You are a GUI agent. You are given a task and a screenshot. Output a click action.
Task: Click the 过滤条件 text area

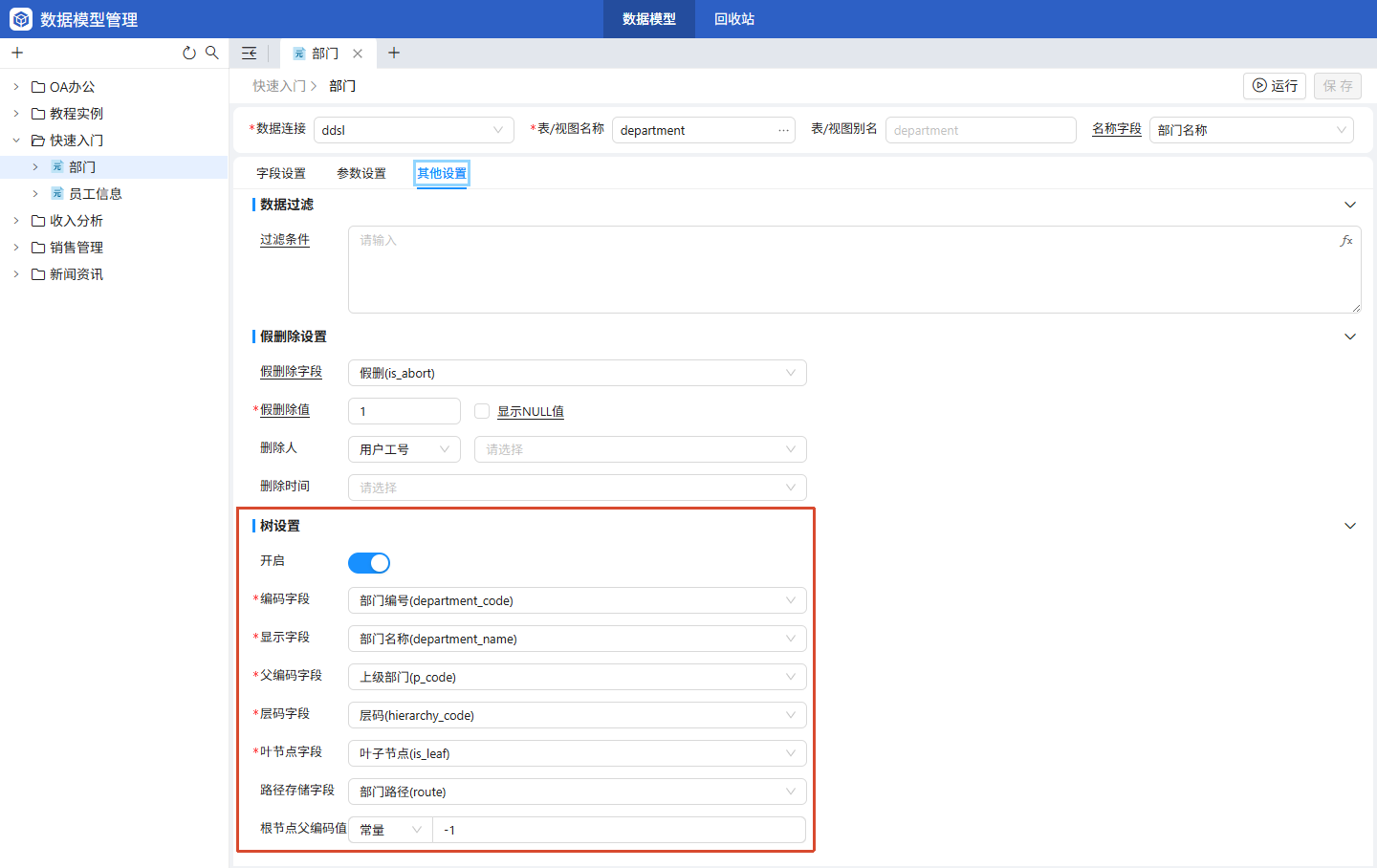(x=855, y=270)
